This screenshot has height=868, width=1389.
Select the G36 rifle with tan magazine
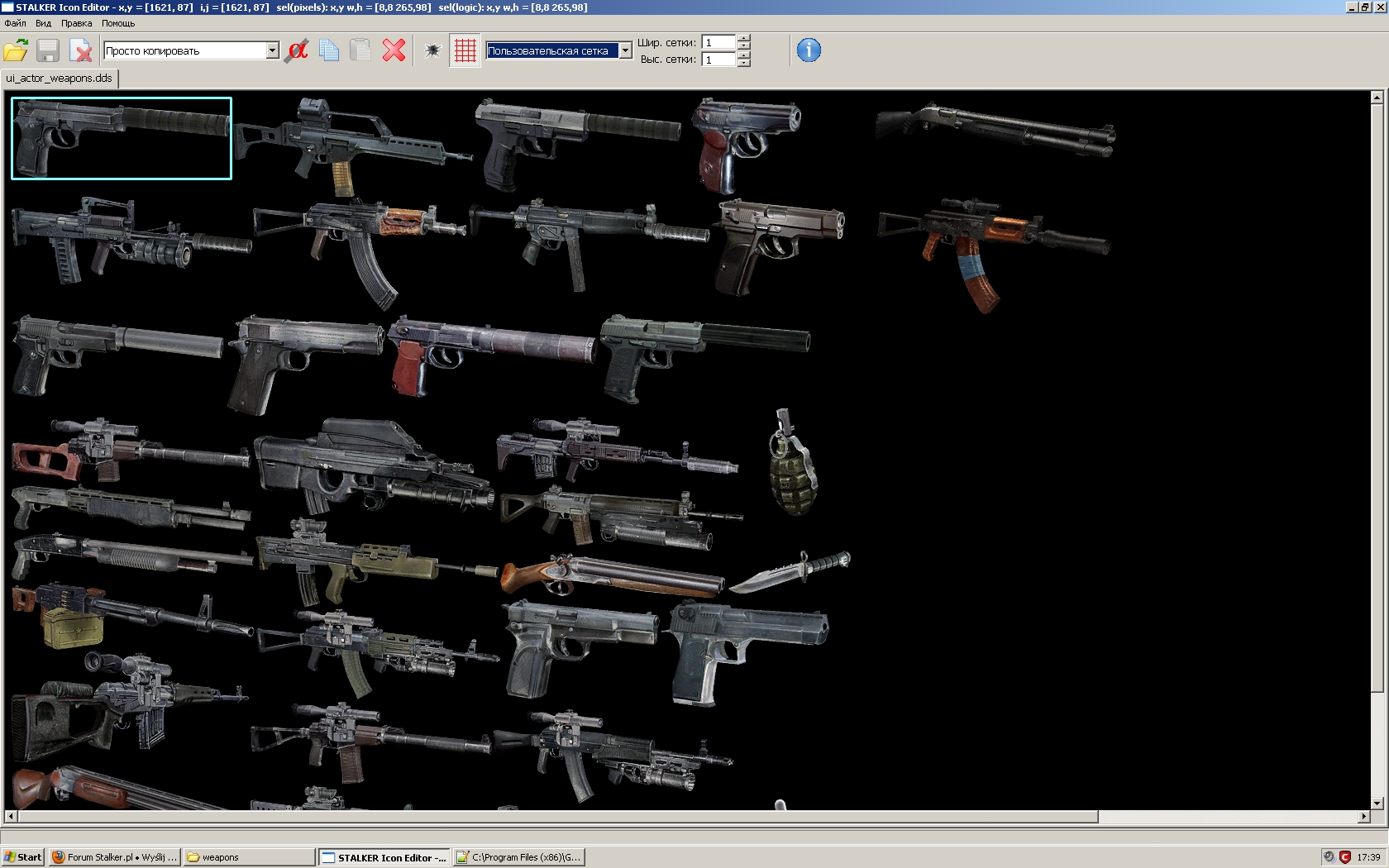pyautogui.click(x=353, y=147)
